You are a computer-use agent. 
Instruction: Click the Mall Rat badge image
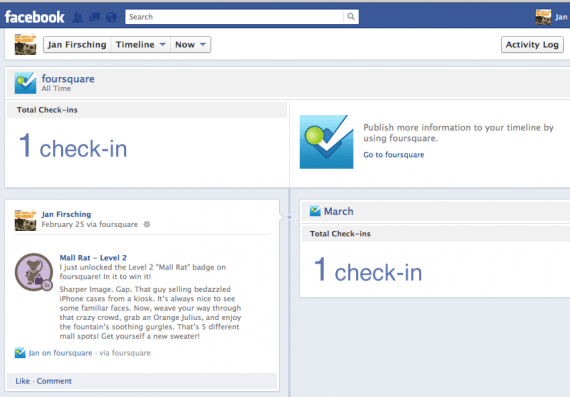point(34,272)
